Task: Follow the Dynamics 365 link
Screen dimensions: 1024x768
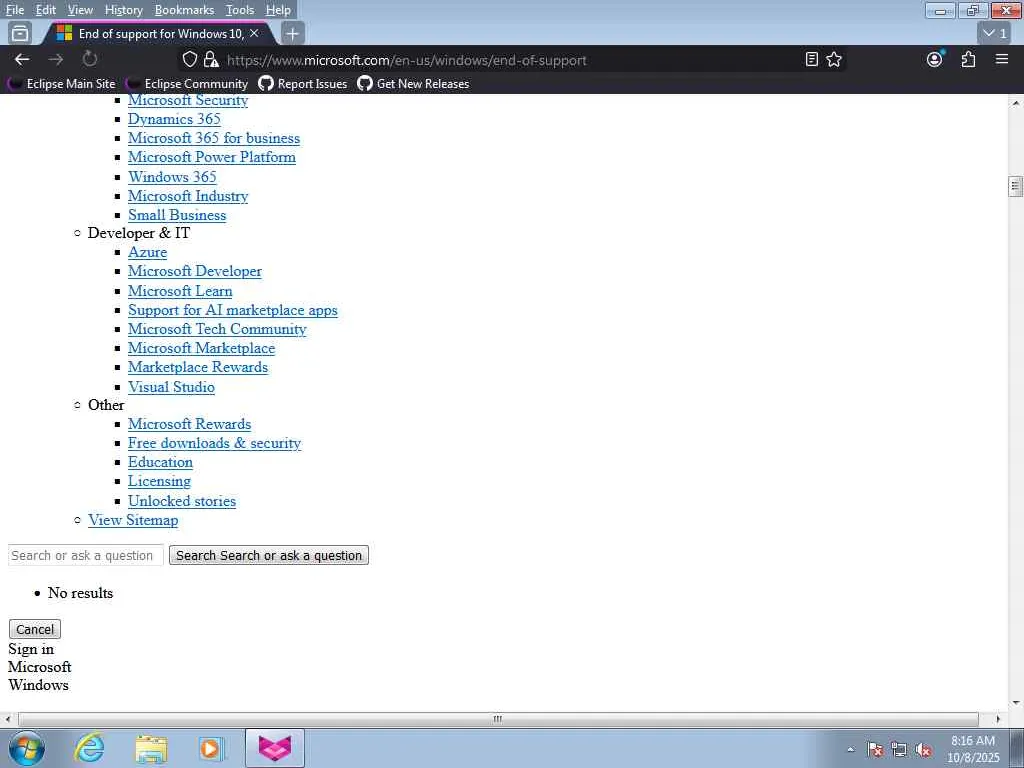Action: 174,119
